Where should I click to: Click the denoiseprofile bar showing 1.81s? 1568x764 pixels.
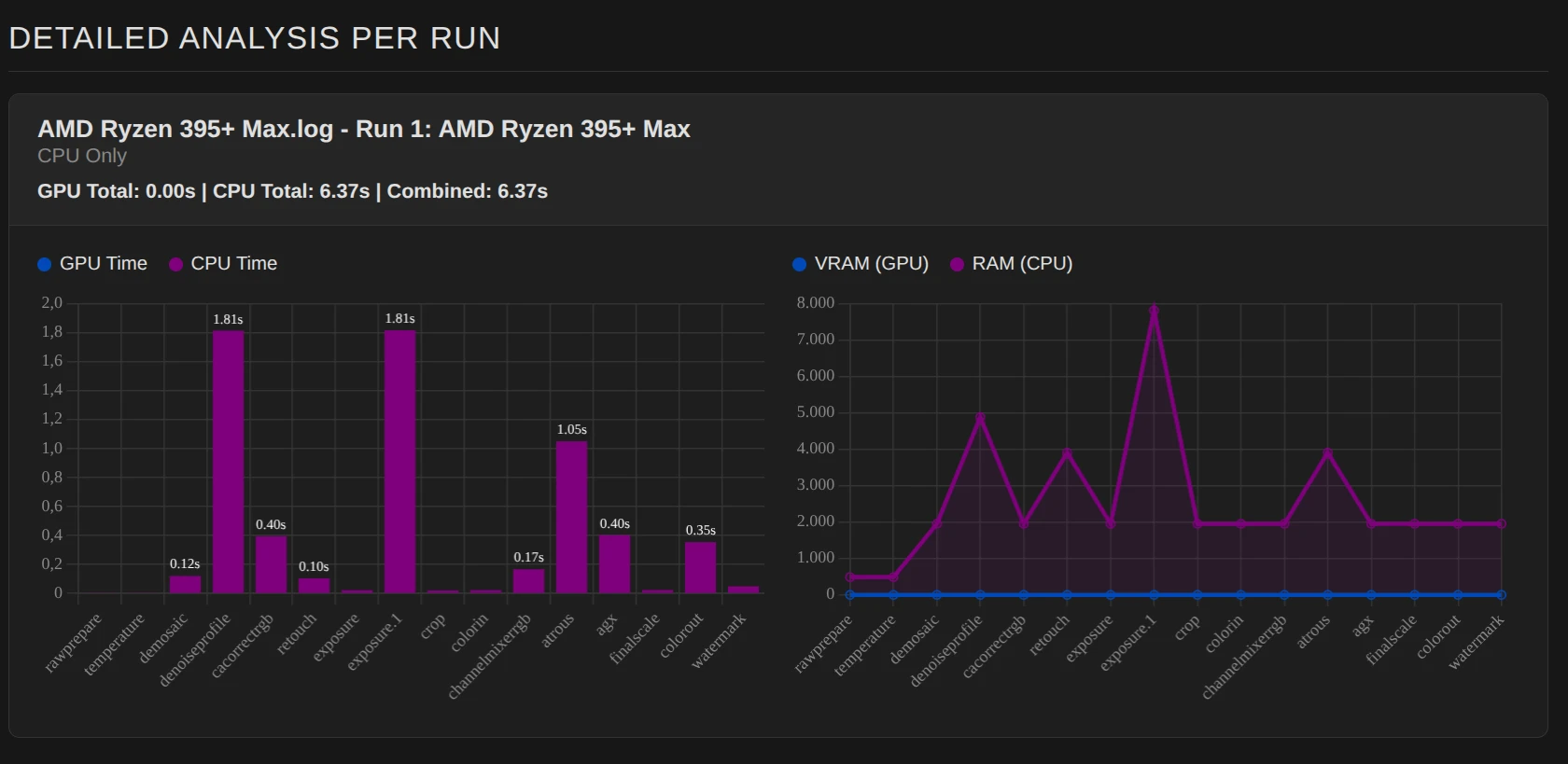tap(228, 462)
